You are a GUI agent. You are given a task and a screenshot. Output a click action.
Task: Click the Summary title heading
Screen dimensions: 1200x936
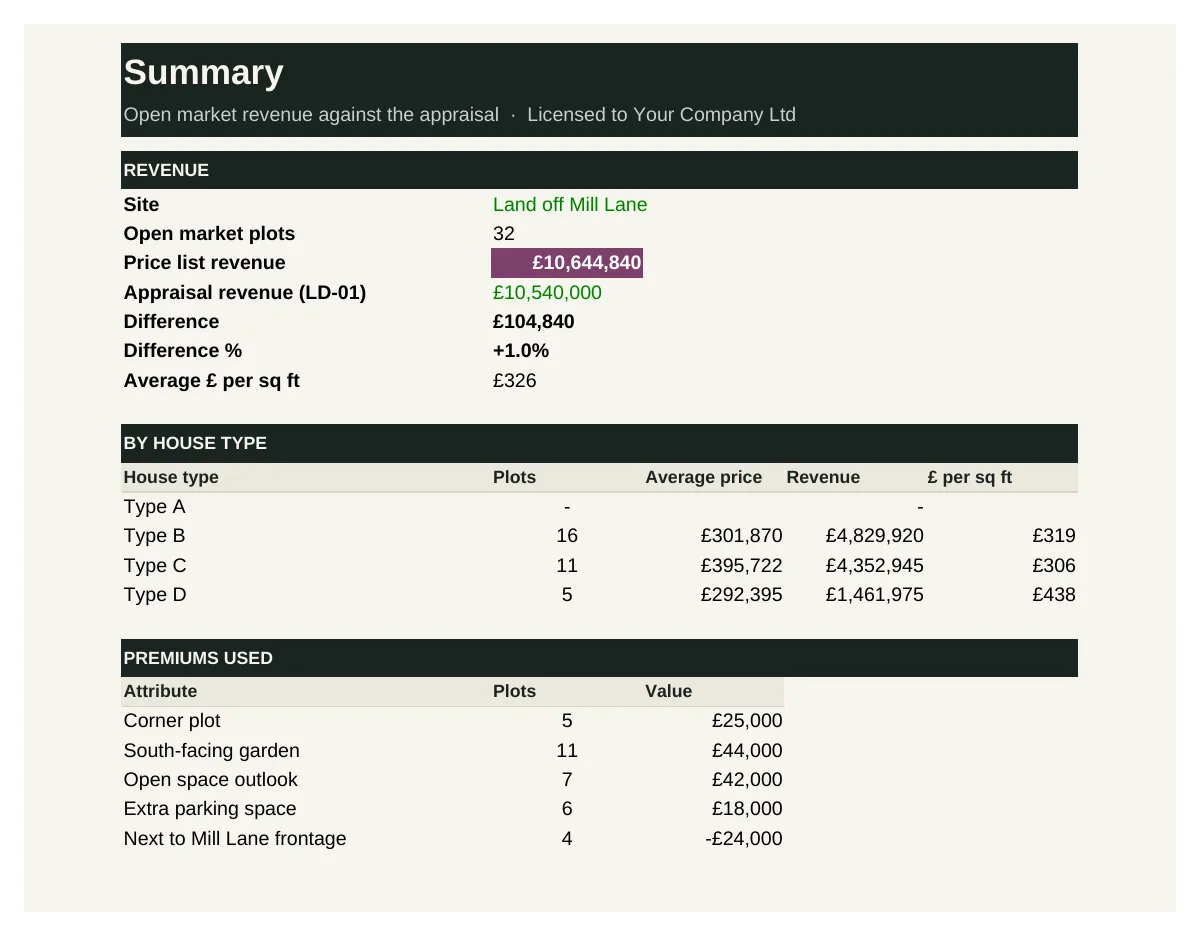coord(203,73)
